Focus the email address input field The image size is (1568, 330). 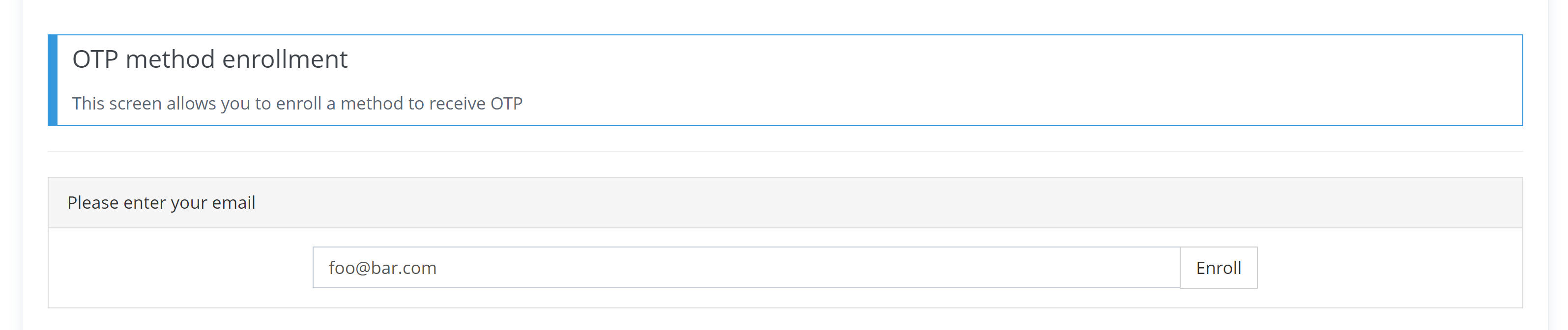click(746, 268)
